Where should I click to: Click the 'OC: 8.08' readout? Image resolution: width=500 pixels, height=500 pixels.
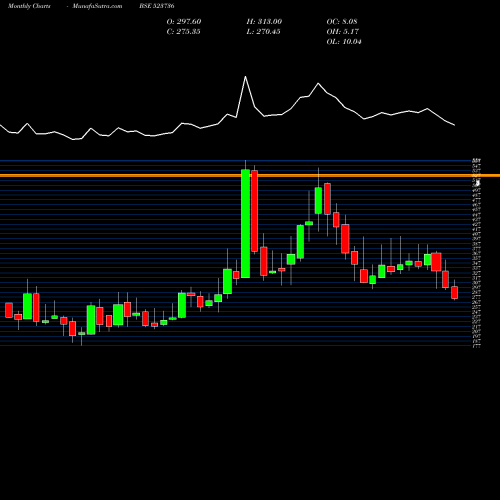(342, 21)
